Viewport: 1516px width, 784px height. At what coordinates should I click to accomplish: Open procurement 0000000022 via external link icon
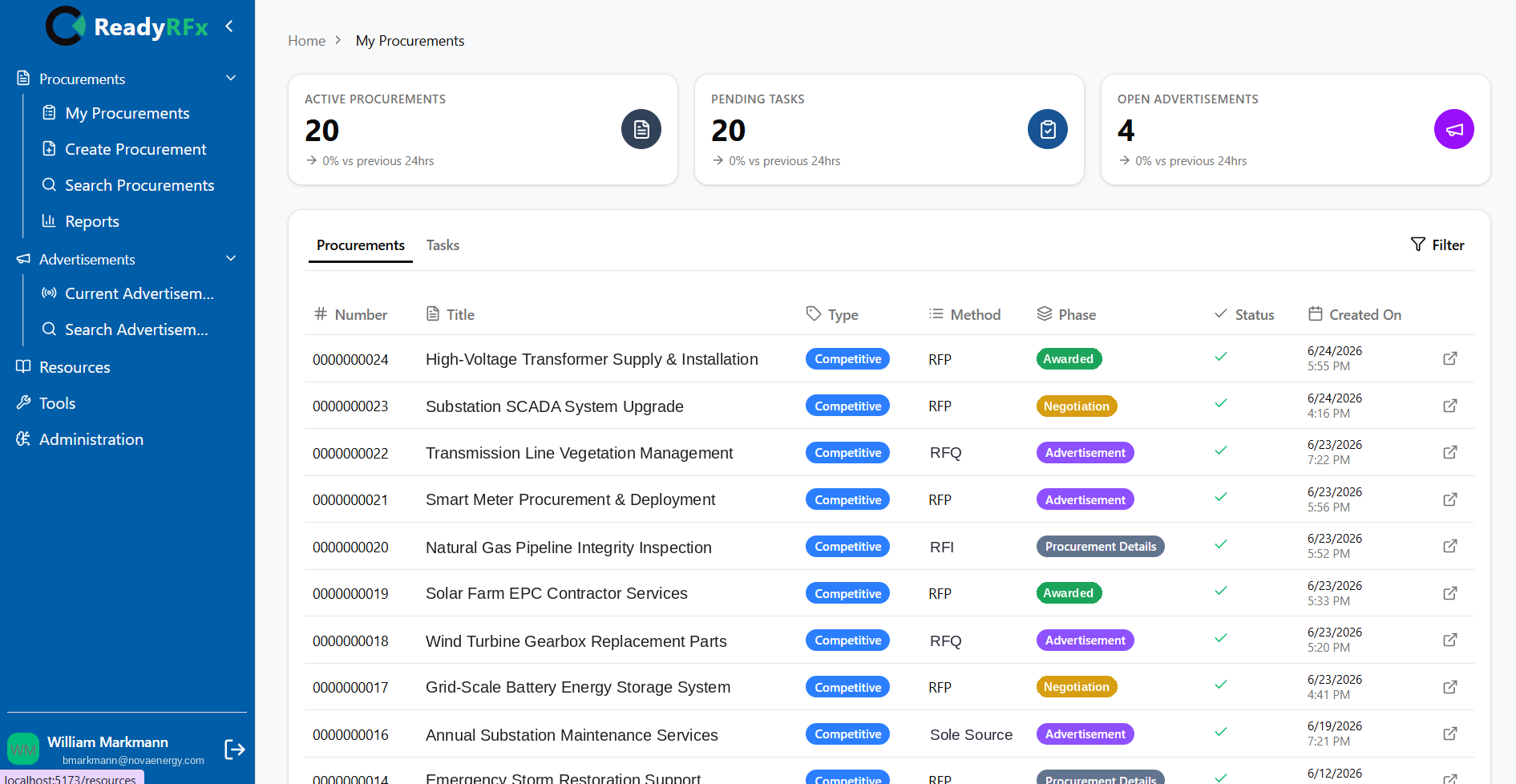1450,452
